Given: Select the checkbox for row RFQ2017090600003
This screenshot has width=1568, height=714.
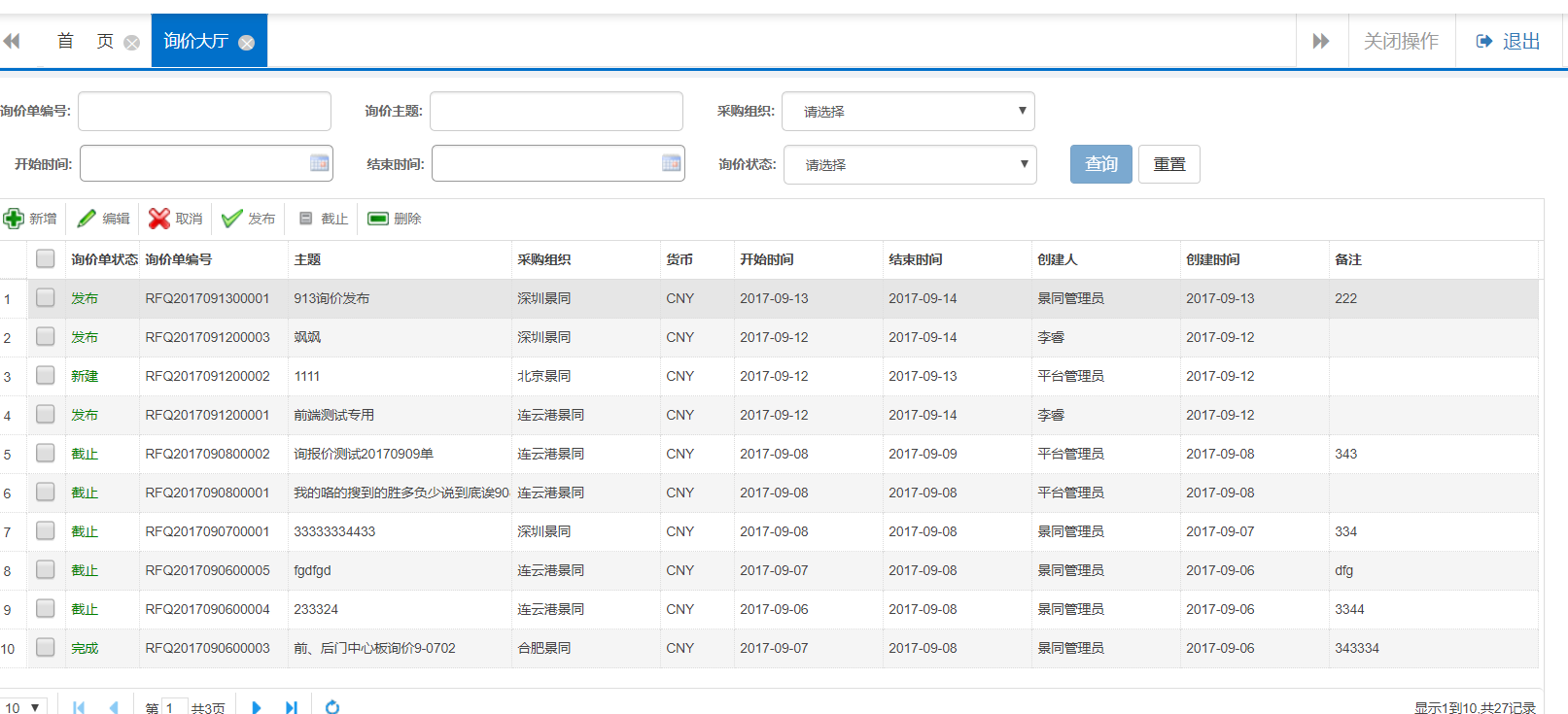Looking at the screenshot, I should 46,647.
